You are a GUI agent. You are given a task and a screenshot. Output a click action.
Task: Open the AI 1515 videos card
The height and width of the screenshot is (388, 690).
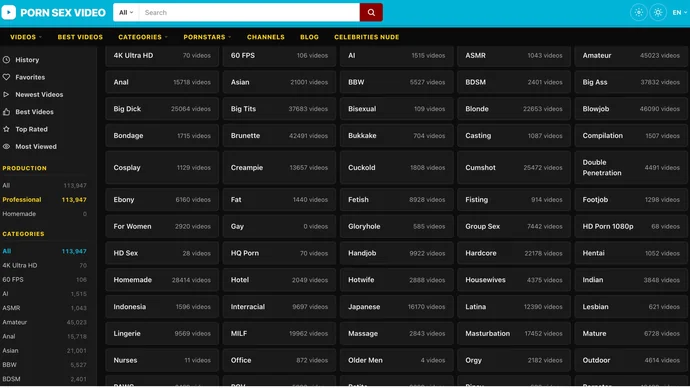pos(396,55)
